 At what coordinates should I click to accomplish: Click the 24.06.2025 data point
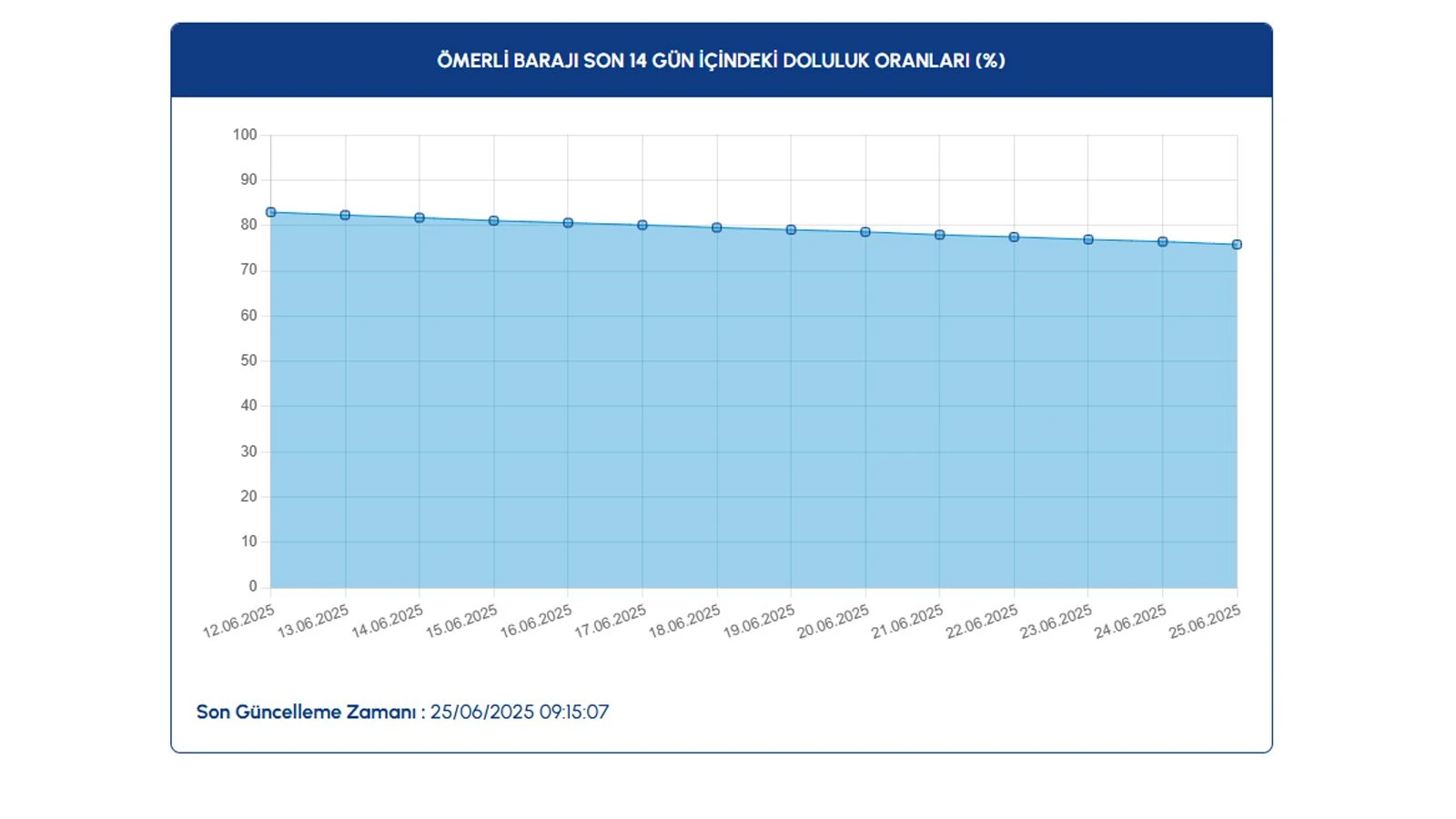pos(1163,242)
